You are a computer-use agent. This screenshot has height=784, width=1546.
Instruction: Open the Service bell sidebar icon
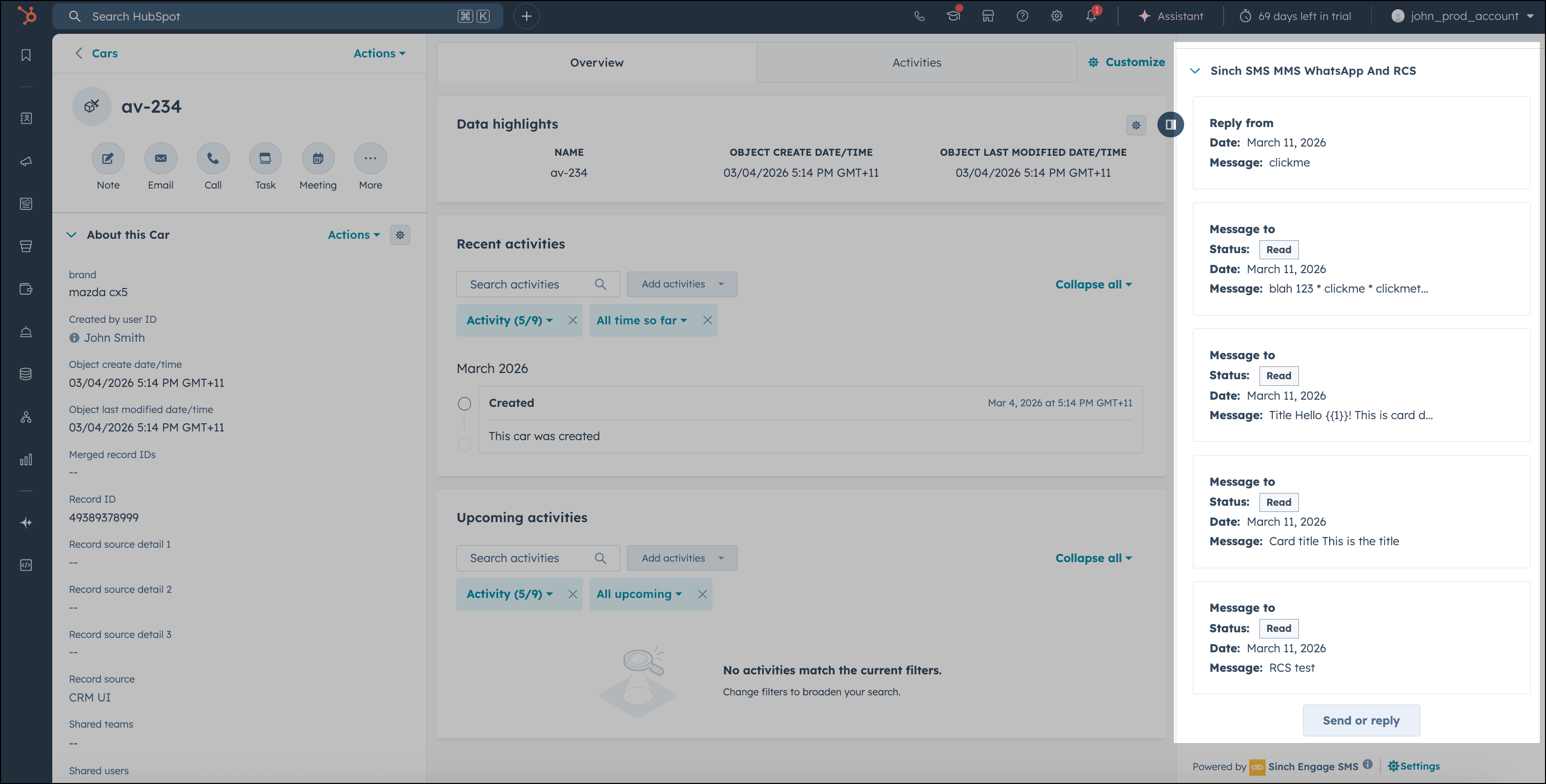pos(26,332)
